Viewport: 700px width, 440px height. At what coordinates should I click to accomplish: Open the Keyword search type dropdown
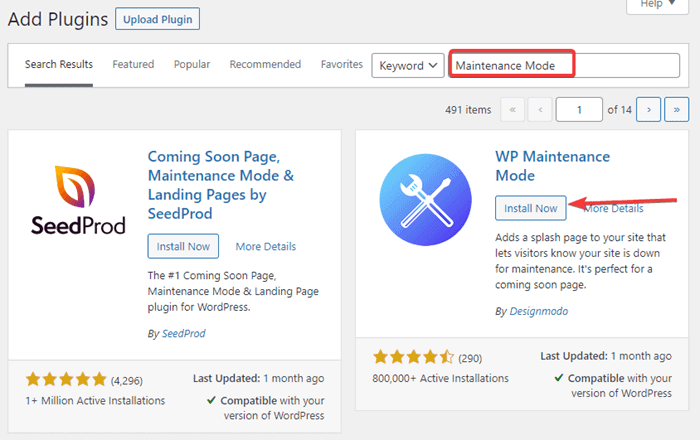pos(408,65)
